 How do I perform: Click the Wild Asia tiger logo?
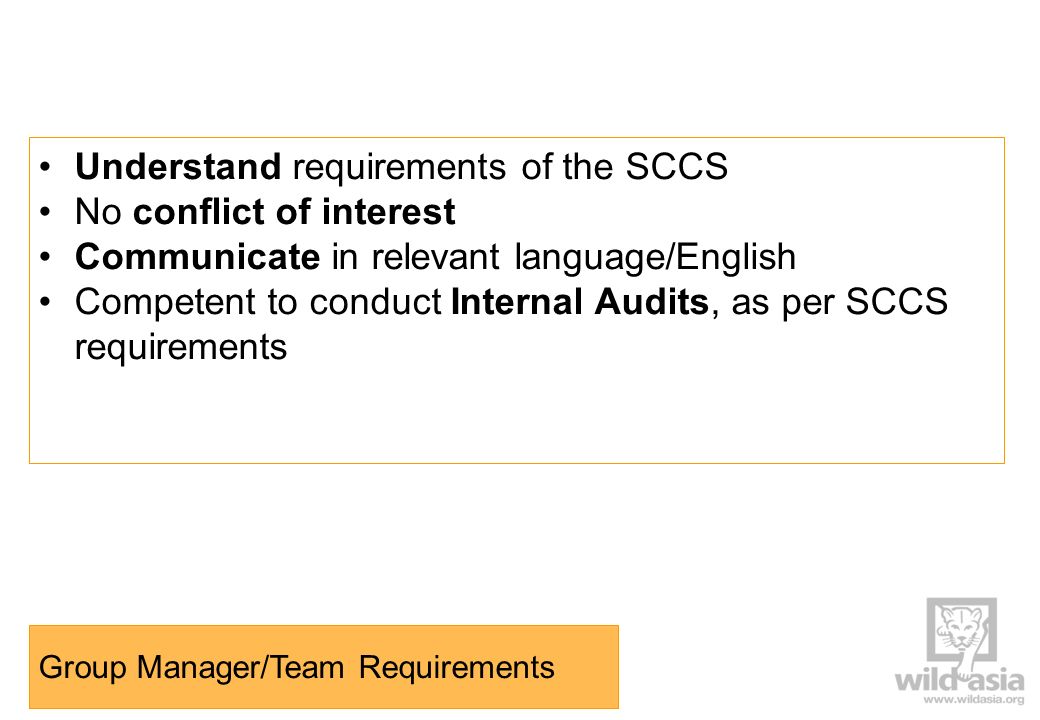click(x=961, y=630)
